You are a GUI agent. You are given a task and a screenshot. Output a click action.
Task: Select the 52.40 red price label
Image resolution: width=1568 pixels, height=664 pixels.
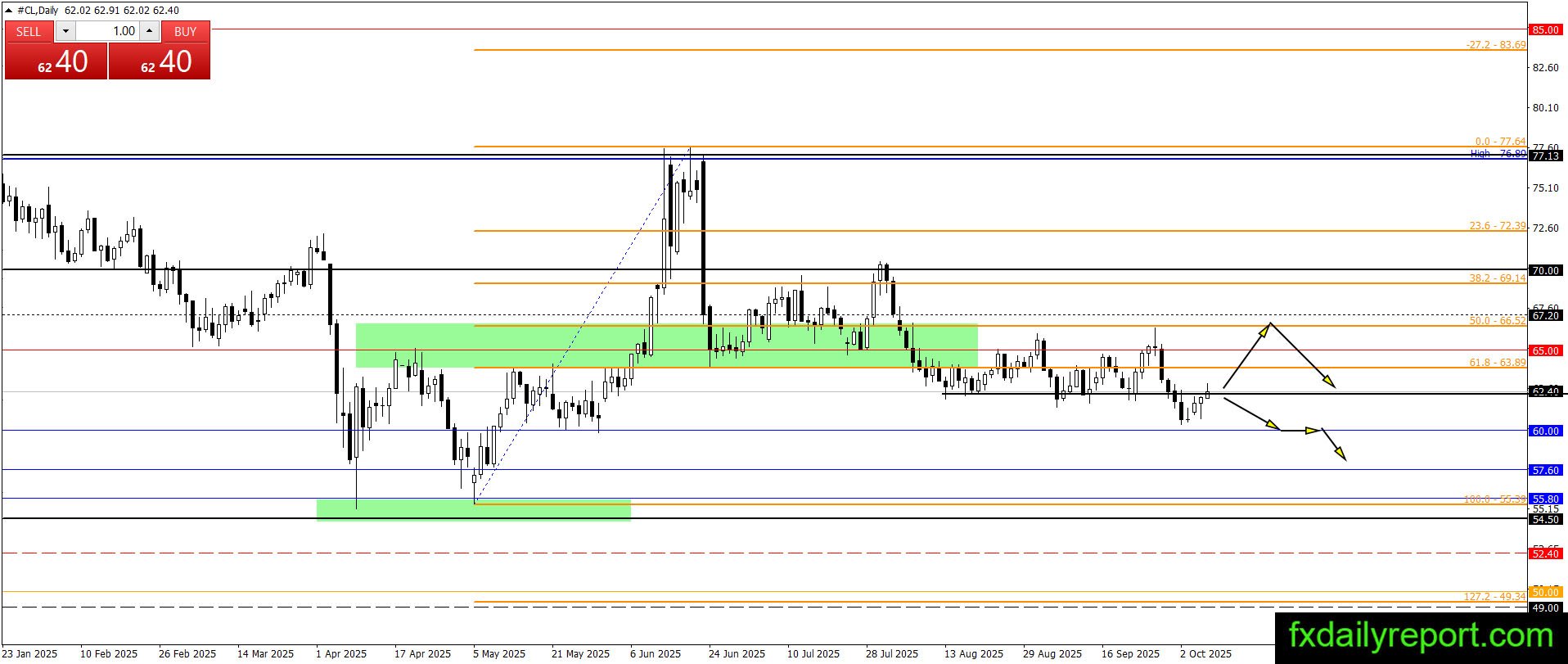click(x=1545, y=553)
